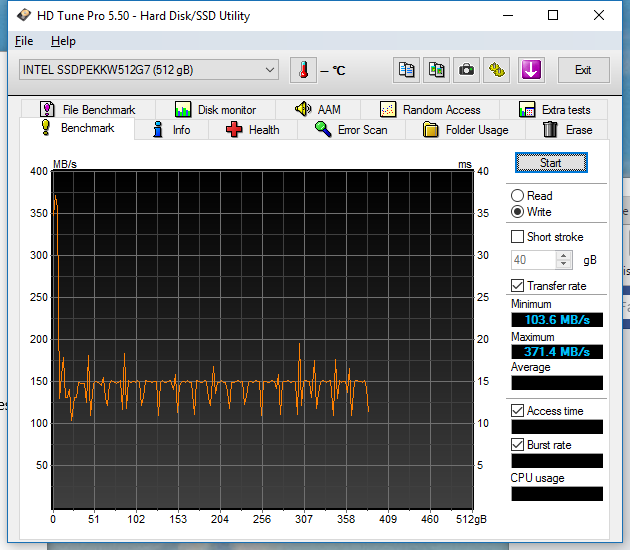Click the temperature thermometer icon
630x550 pixels.
click(x=303, y=70)
